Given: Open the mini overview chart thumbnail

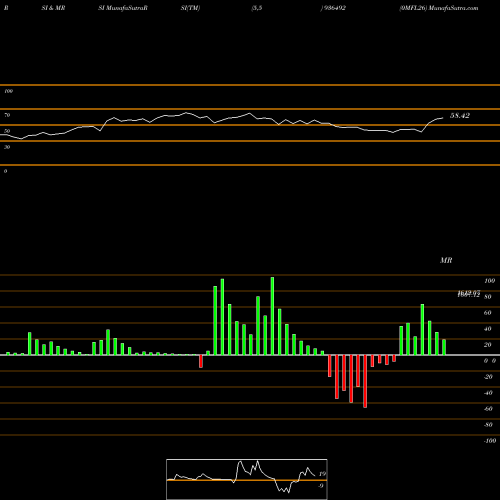Looking at the screenshot, I should [247, 479].
